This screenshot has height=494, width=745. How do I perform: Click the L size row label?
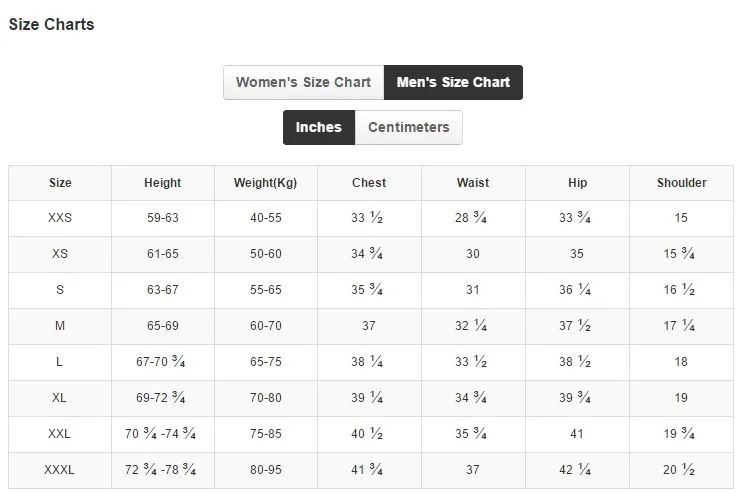point(60,362)
